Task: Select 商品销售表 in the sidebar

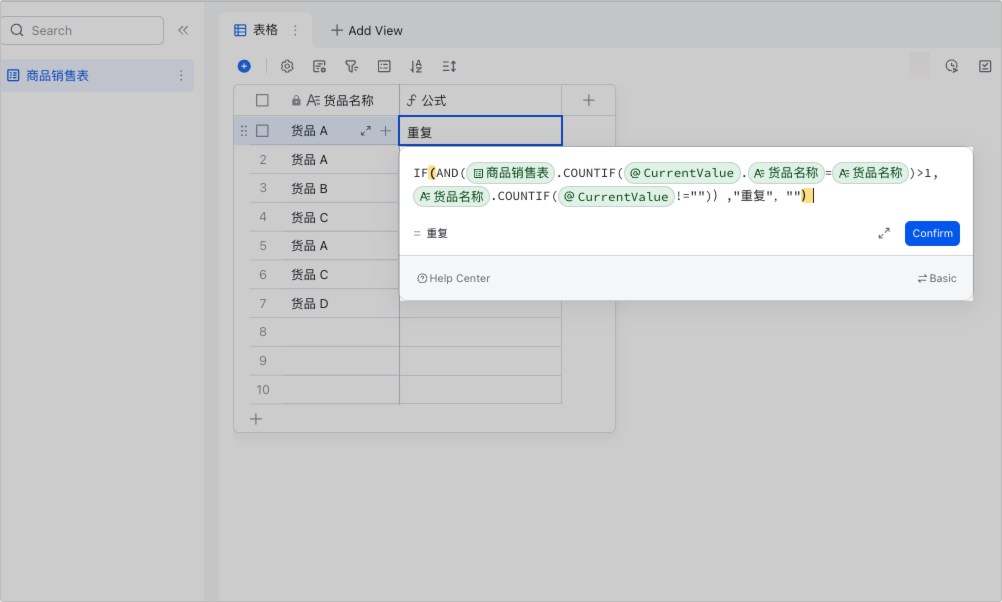Action: tap(97, 75)
